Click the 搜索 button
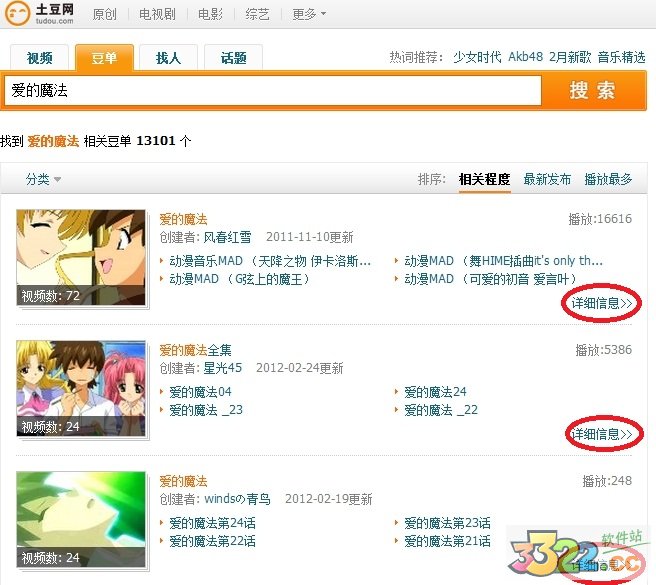 coord(593,90)
